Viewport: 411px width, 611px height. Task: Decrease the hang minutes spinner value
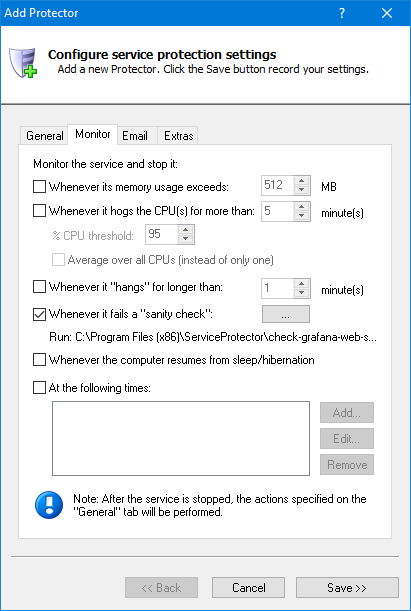[x=302, y=293]
